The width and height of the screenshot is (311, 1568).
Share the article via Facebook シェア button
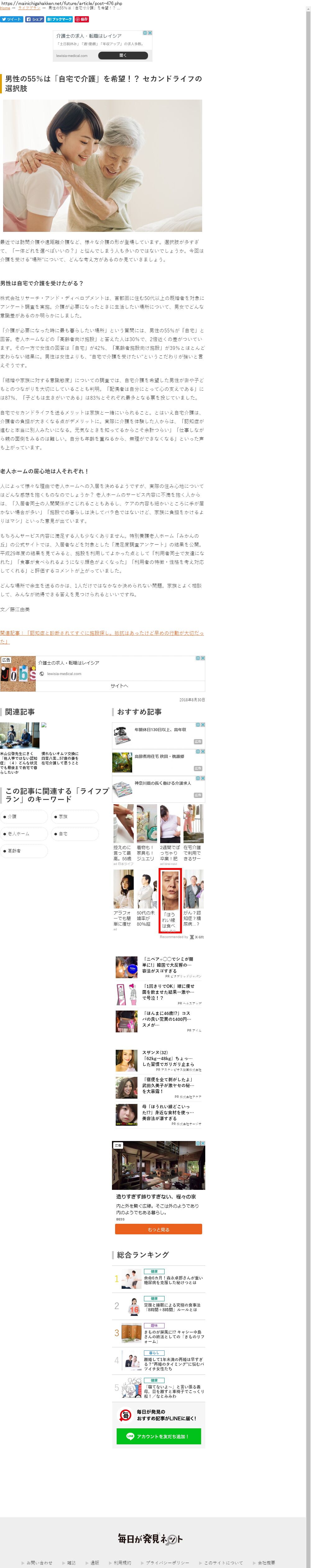click(x=35, y=19)
